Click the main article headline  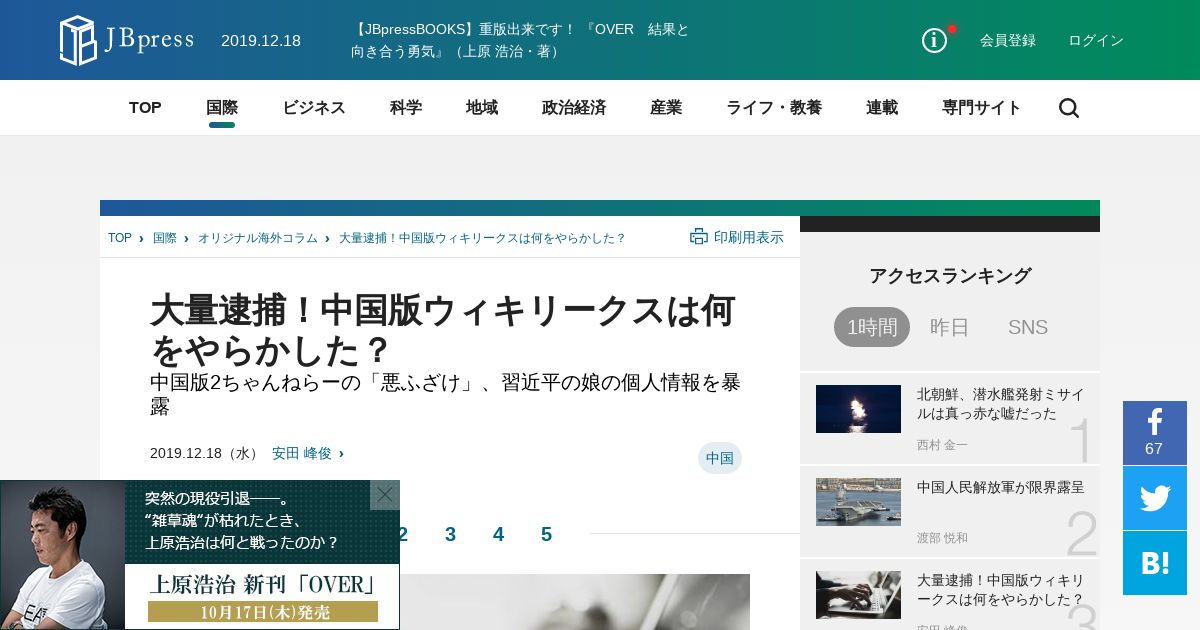[443, 330]
